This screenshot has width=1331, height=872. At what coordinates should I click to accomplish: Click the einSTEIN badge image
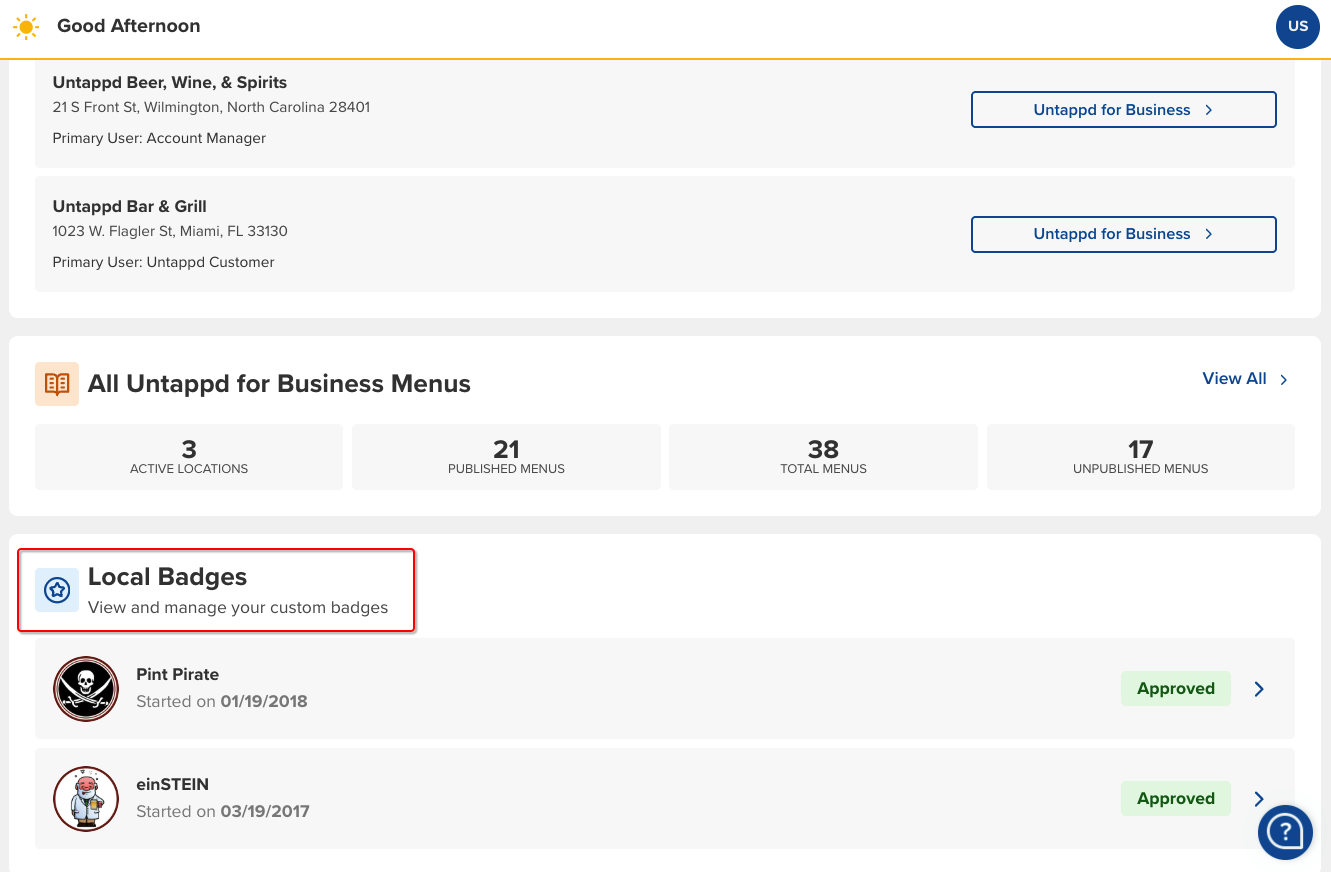coord(86,799)
